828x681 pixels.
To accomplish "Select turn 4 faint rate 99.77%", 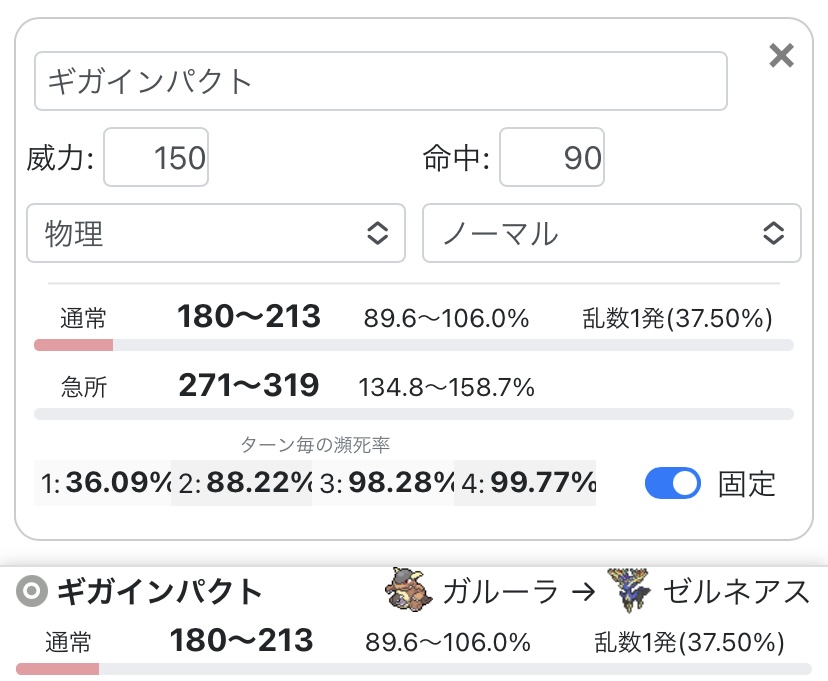I will click(525, 484).
